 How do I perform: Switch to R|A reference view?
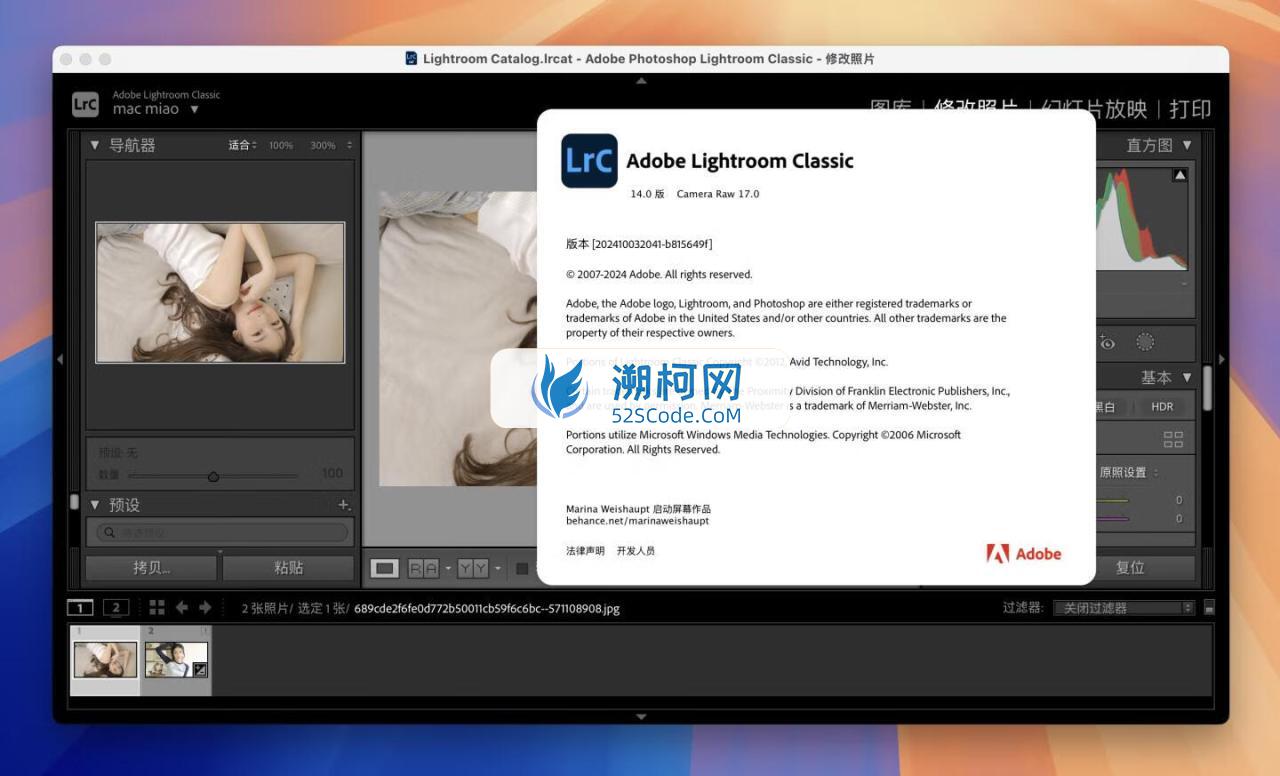[423, 568]
